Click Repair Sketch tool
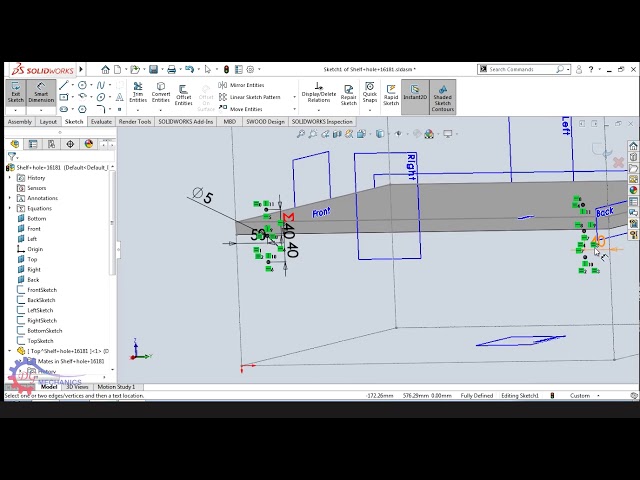Screen dimensions: 640x480 (x=349, y=95)
